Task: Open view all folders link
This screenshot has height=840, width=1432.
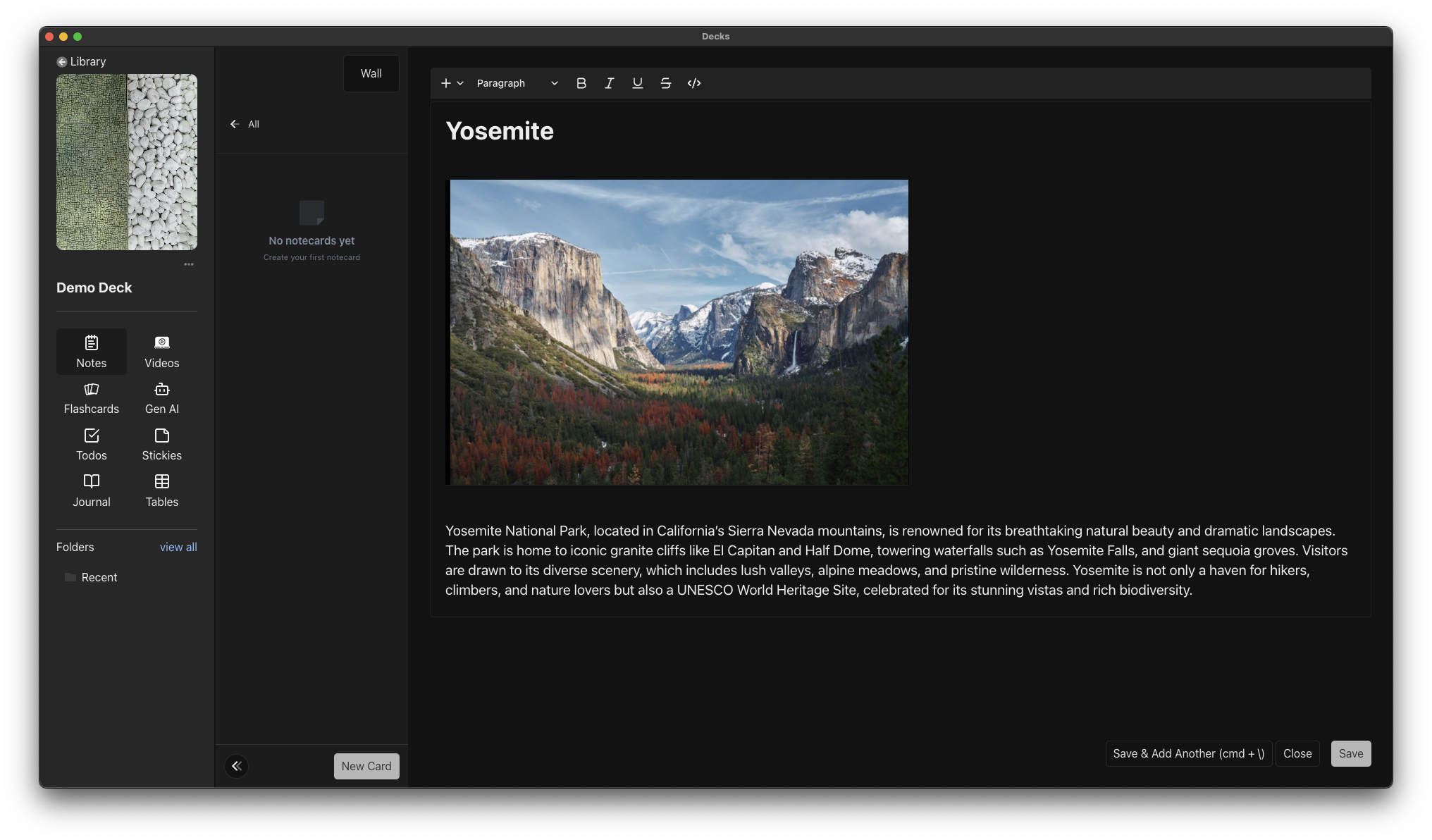Action: pos(178,547)
